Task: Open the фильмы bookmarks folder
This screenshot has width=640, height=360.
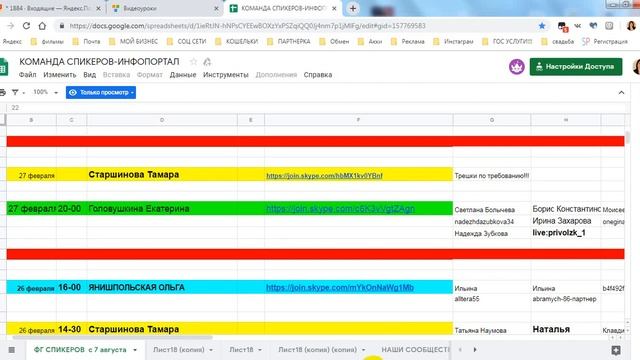Action: click(x=47, y=41)
